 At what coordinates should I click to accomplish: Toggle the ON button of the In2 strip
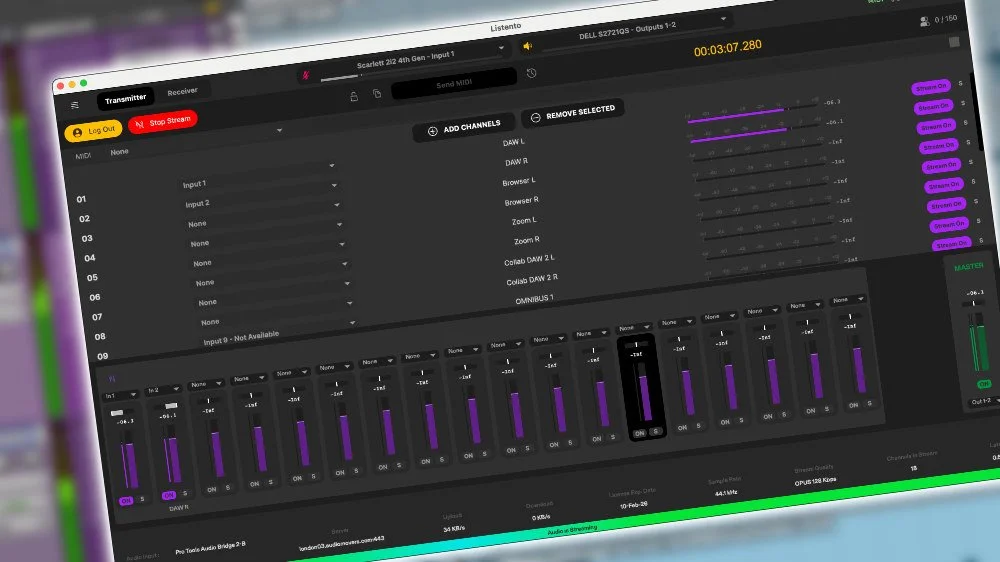[x=168, y=495]
